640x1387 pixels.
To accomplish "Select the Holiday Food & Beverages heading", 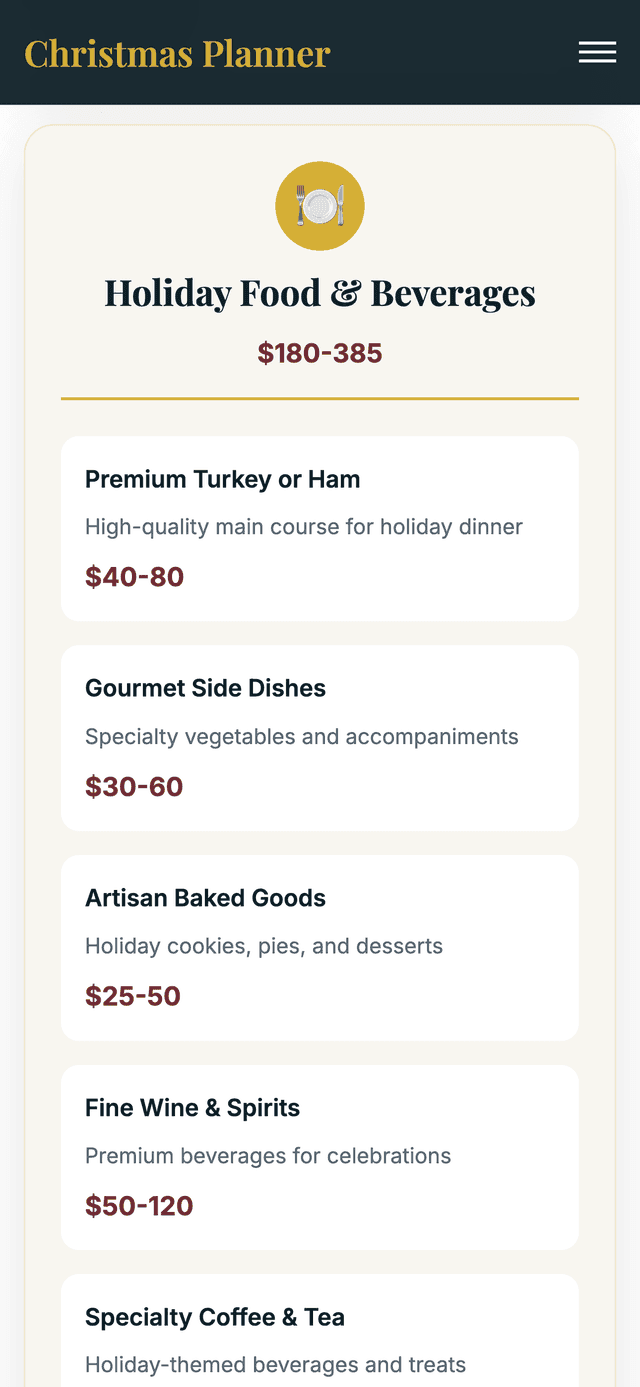I will click(320, 293).
